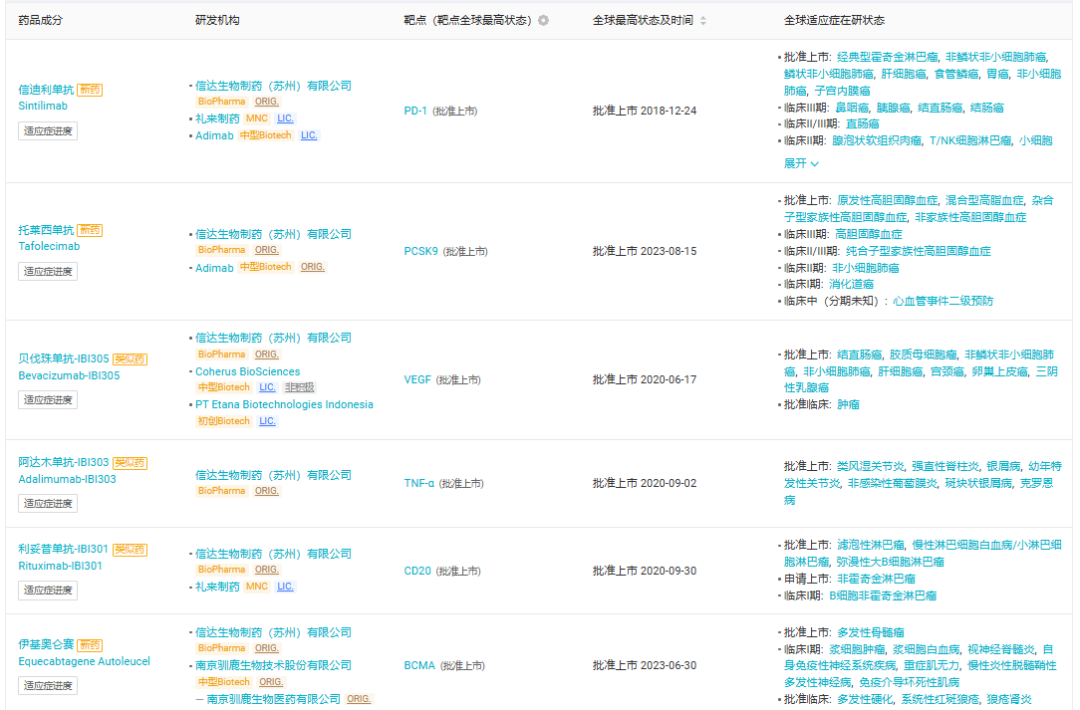
Task: Click 消化道癌 indication link
Action: coord(851,284)
